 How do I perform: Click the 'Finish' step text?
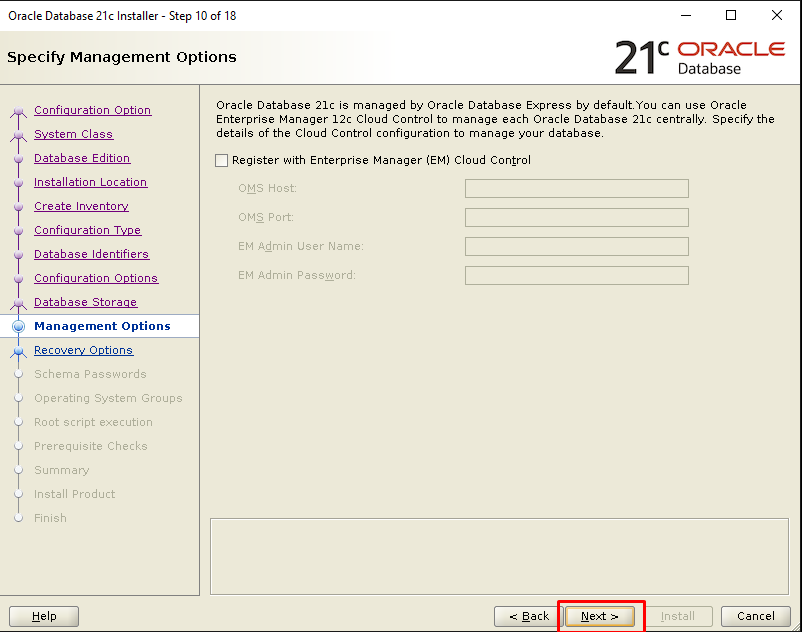click(50, 518)
